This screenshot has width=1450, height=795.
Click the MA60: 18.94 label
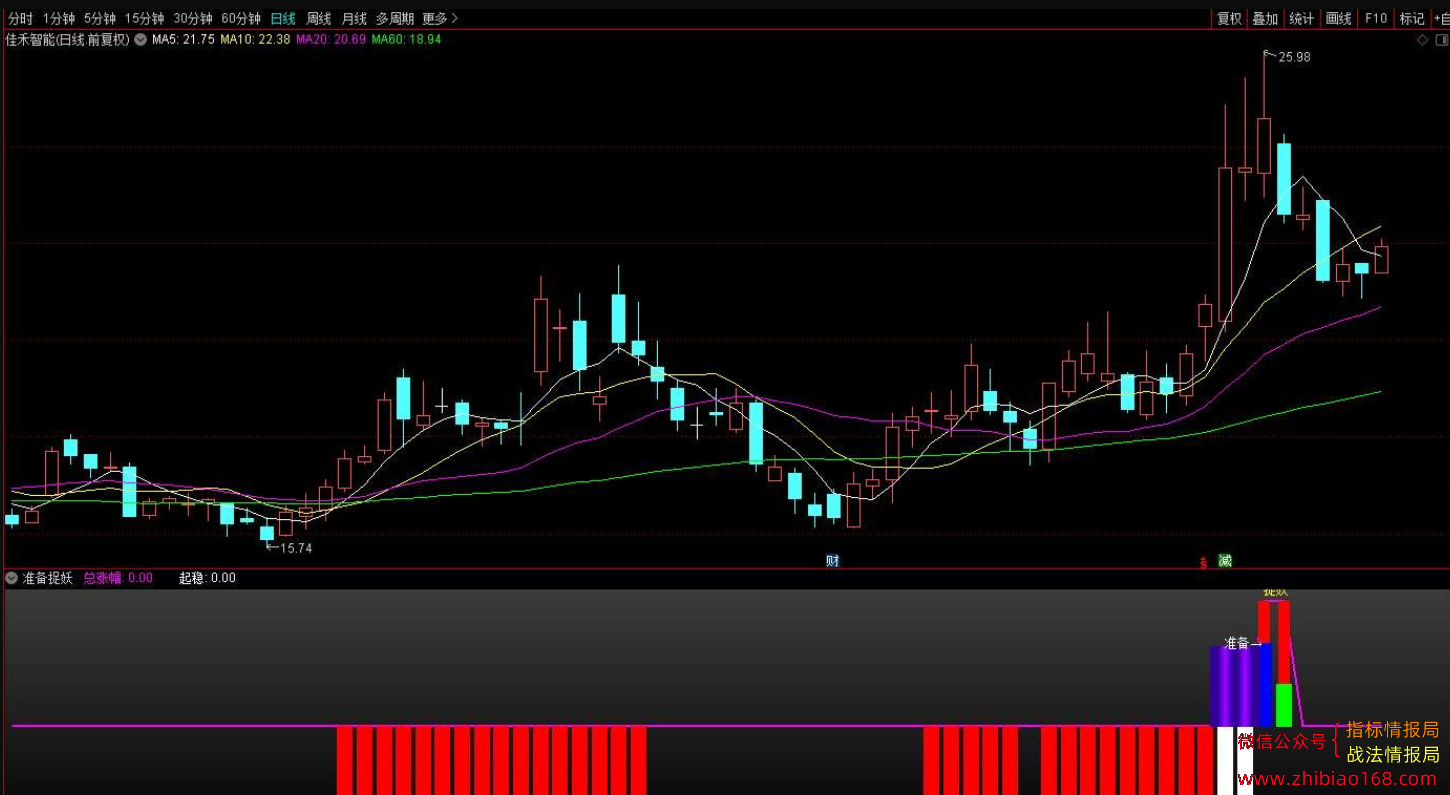click(x=406, y=40)
